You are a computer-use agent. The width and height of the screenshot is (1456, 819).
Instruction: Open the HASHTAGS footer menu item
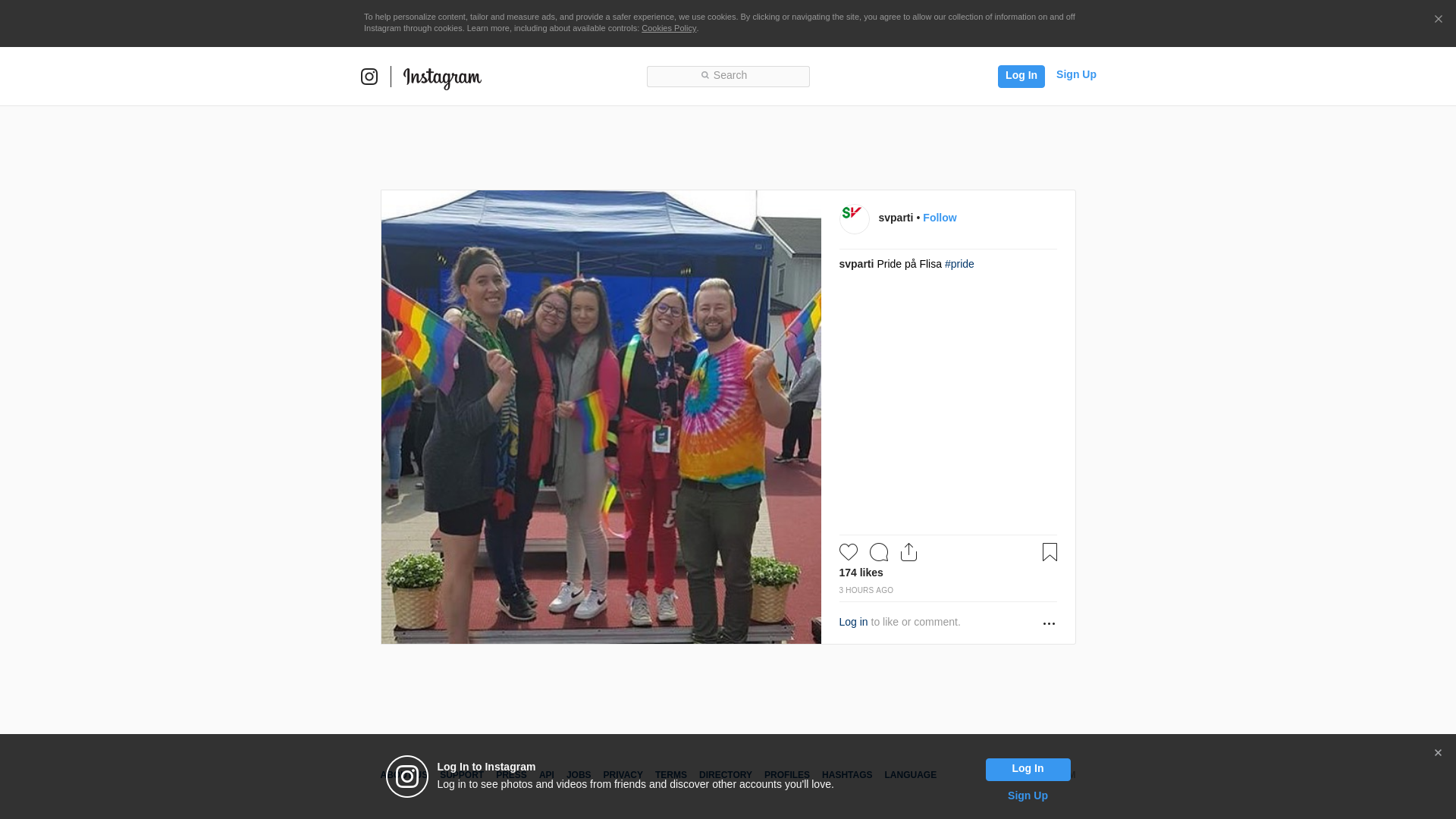[847, 775]
